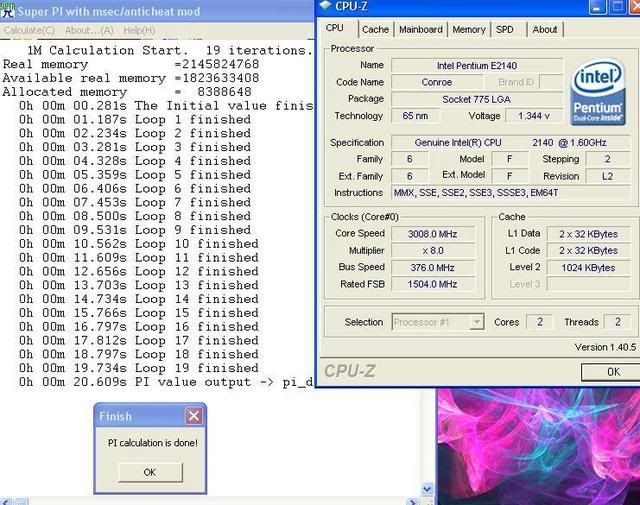Click the Super PI scroll down arrow
The image size is (640, 505).
point(427,489)
